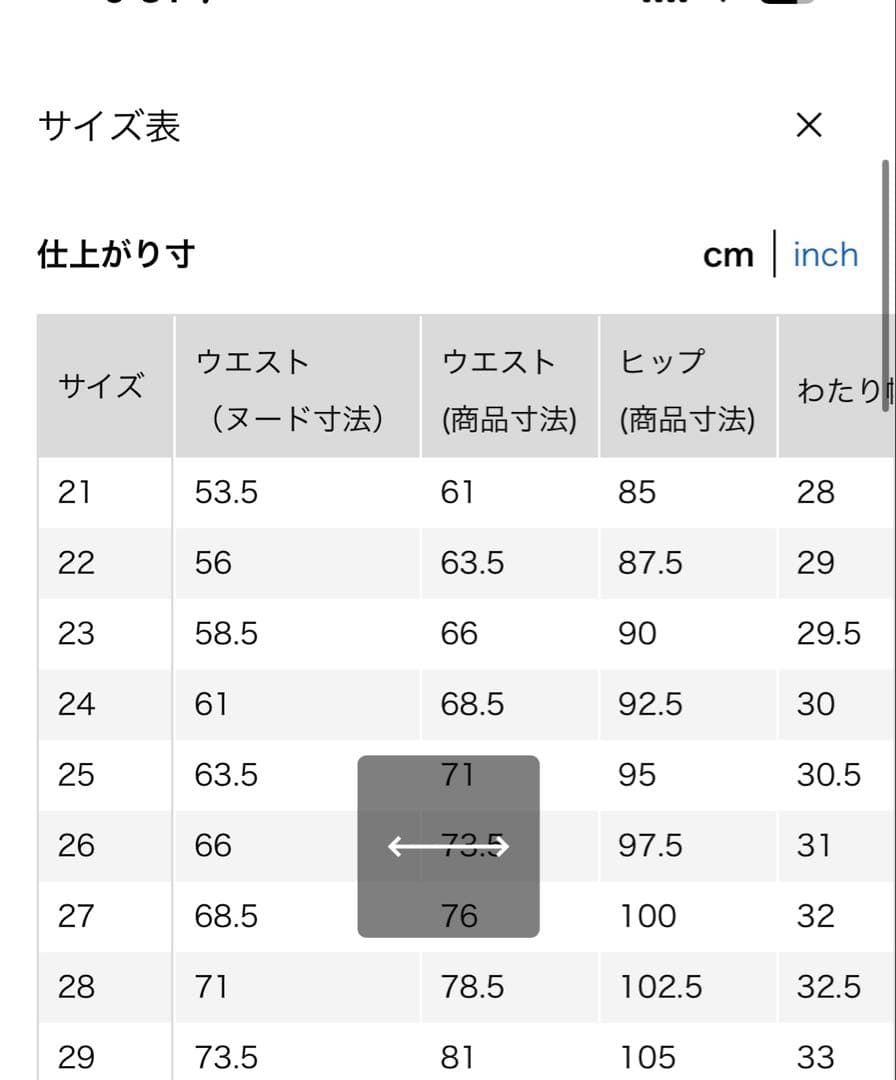The width and height of the screenshot is (896, 1080).
Task: Click the 仕上がり寸 section heading
Action: (116, 254)
